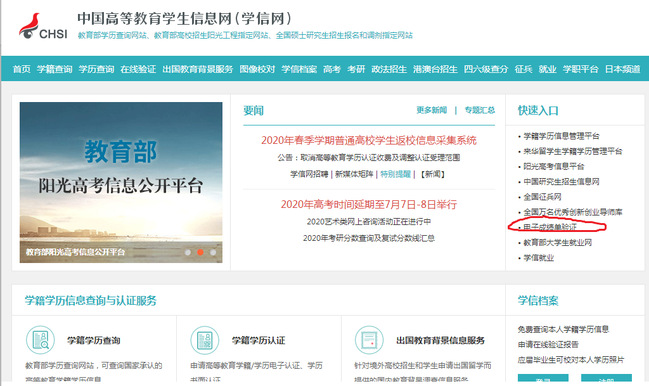
Task: Open the 教育部阳光高考 banner image
Action: pyautogui.click(x=121, y=182)
